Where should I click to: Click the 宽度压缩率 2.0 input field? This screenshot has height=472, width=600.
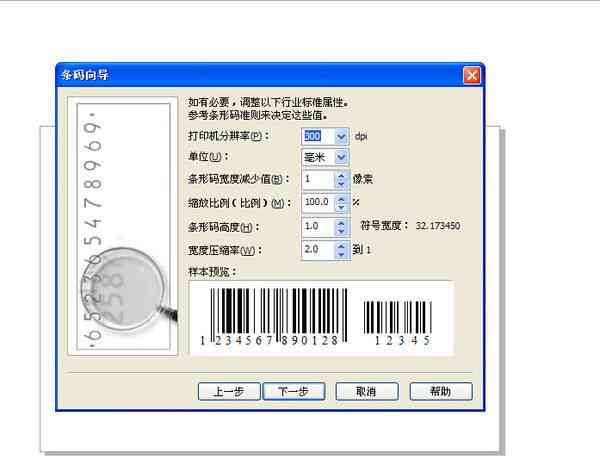click(318, 250)
